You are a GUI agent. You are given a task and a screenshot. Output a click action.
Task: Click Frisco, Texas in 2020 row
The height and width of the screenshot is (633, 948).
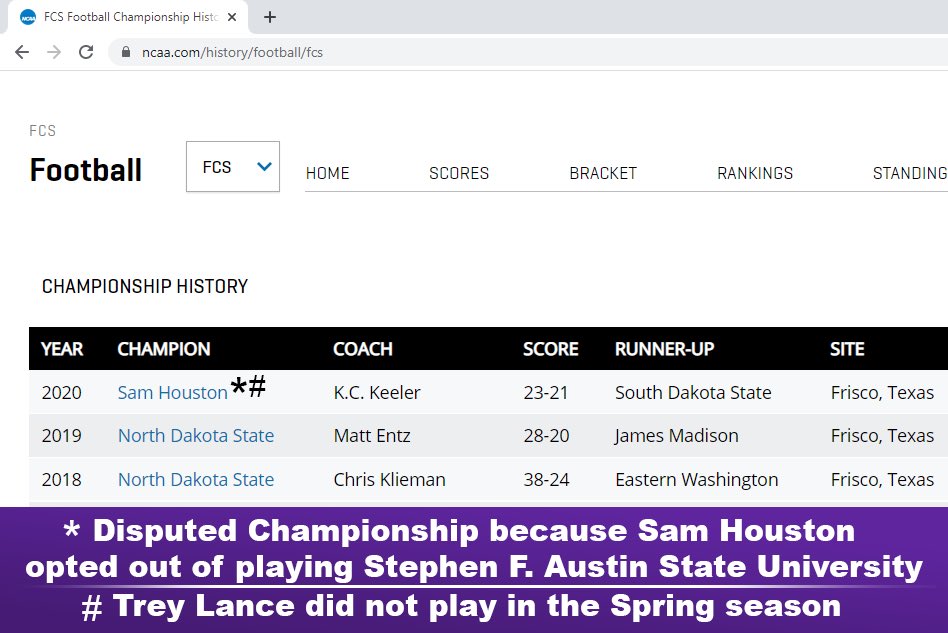[882, 393]
